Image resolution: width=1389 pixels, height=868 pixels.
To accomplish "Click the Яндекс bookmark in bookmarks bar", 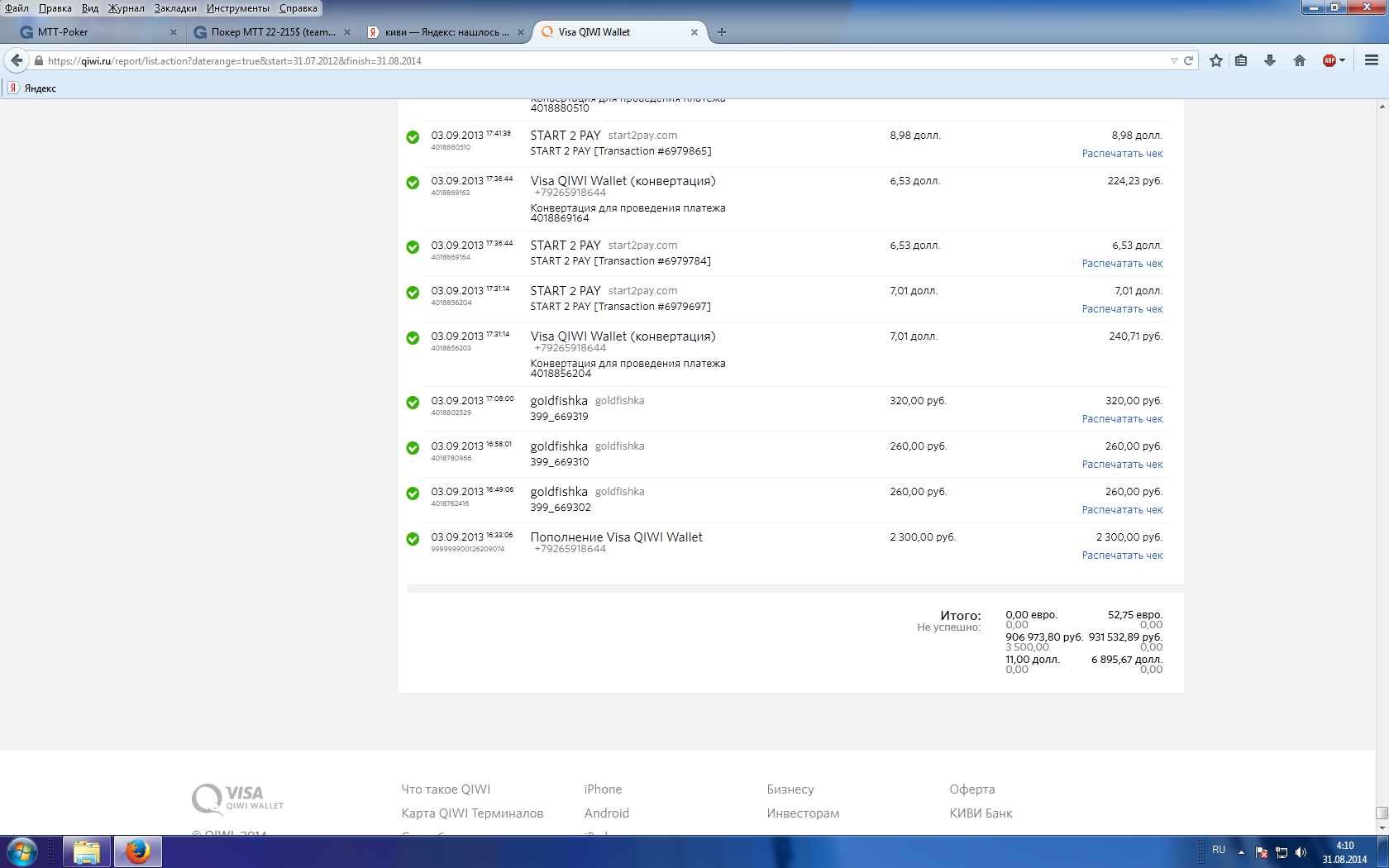I will tap(32, 88).
